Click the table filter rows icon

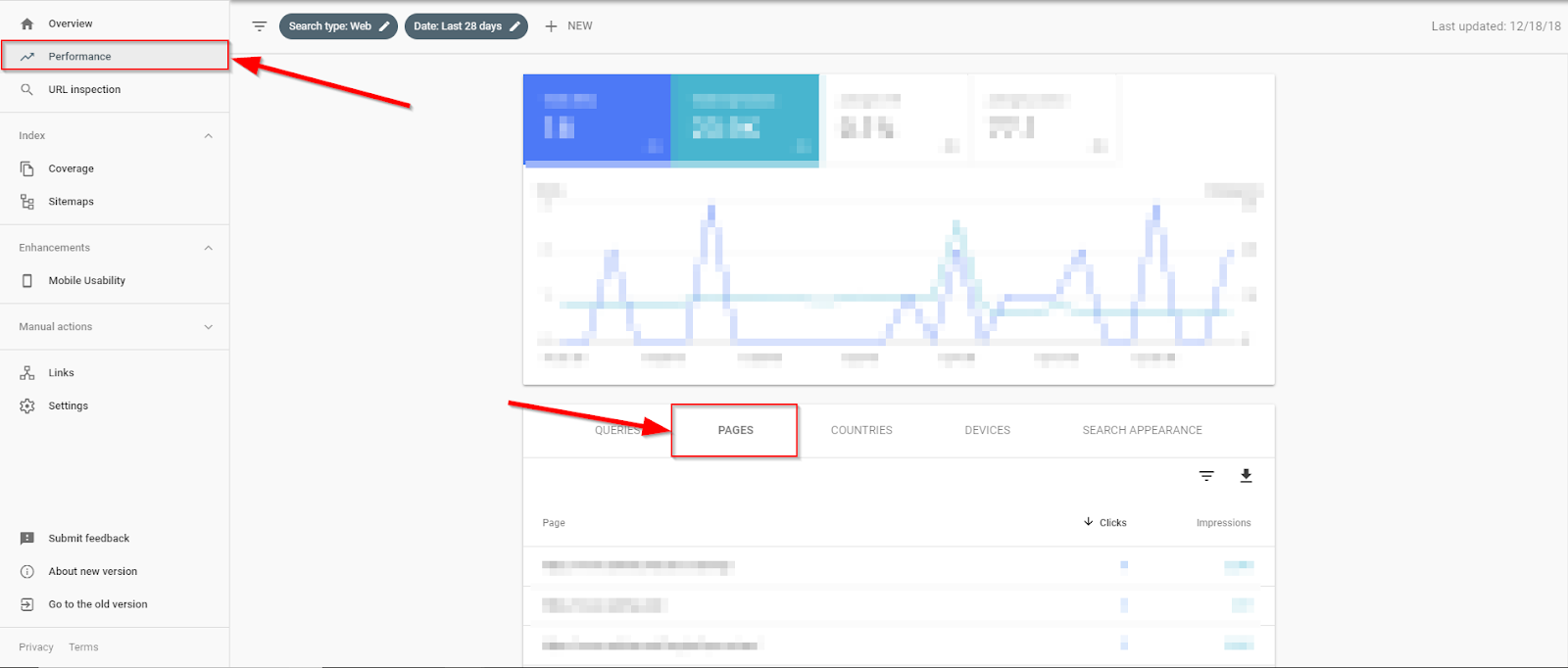click(x=1206, y=476)
